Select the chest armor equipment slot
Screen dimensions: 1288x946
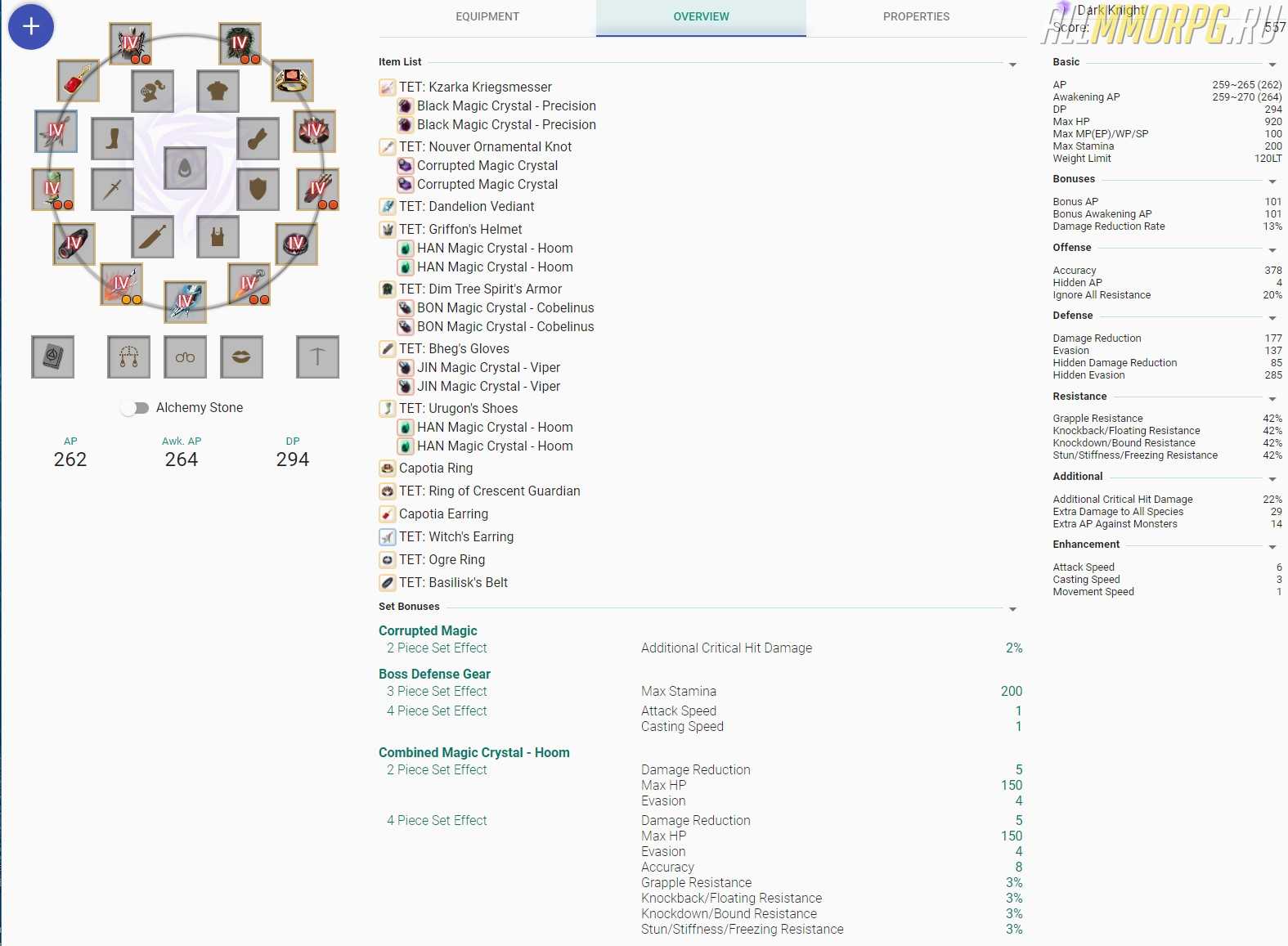(218, 91)
